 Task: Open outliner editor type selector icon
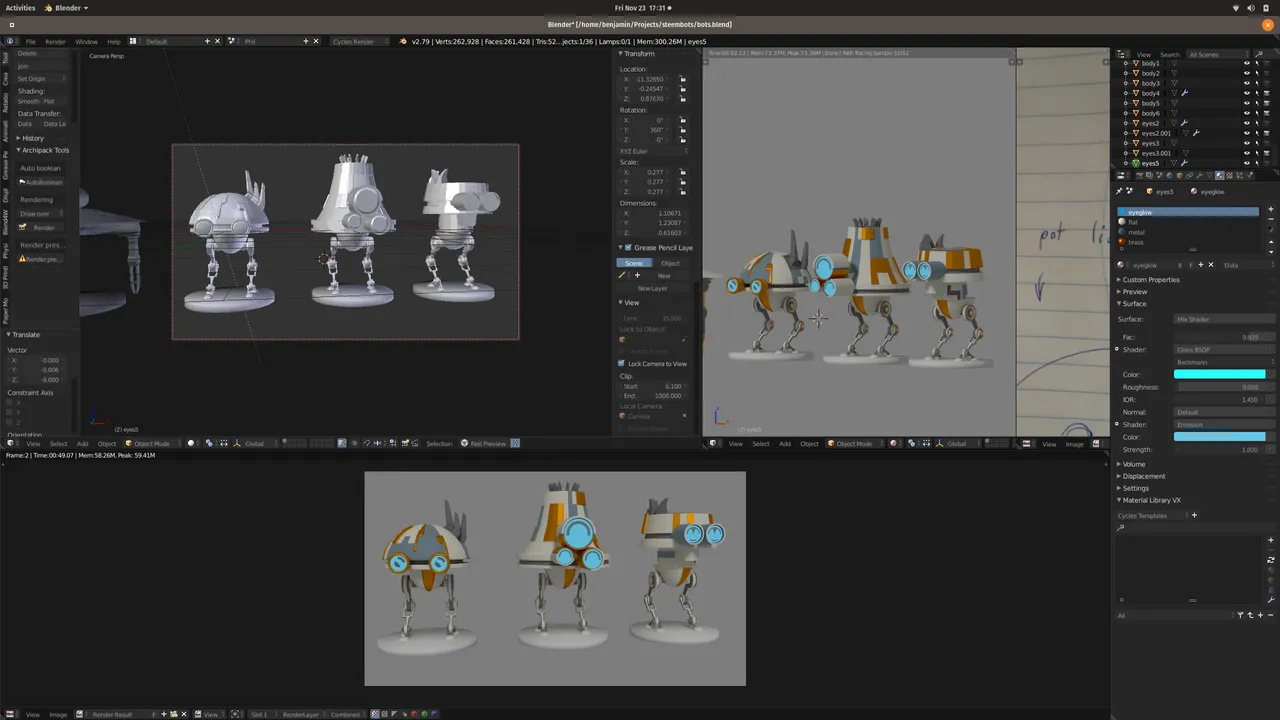pos(1122,54)
